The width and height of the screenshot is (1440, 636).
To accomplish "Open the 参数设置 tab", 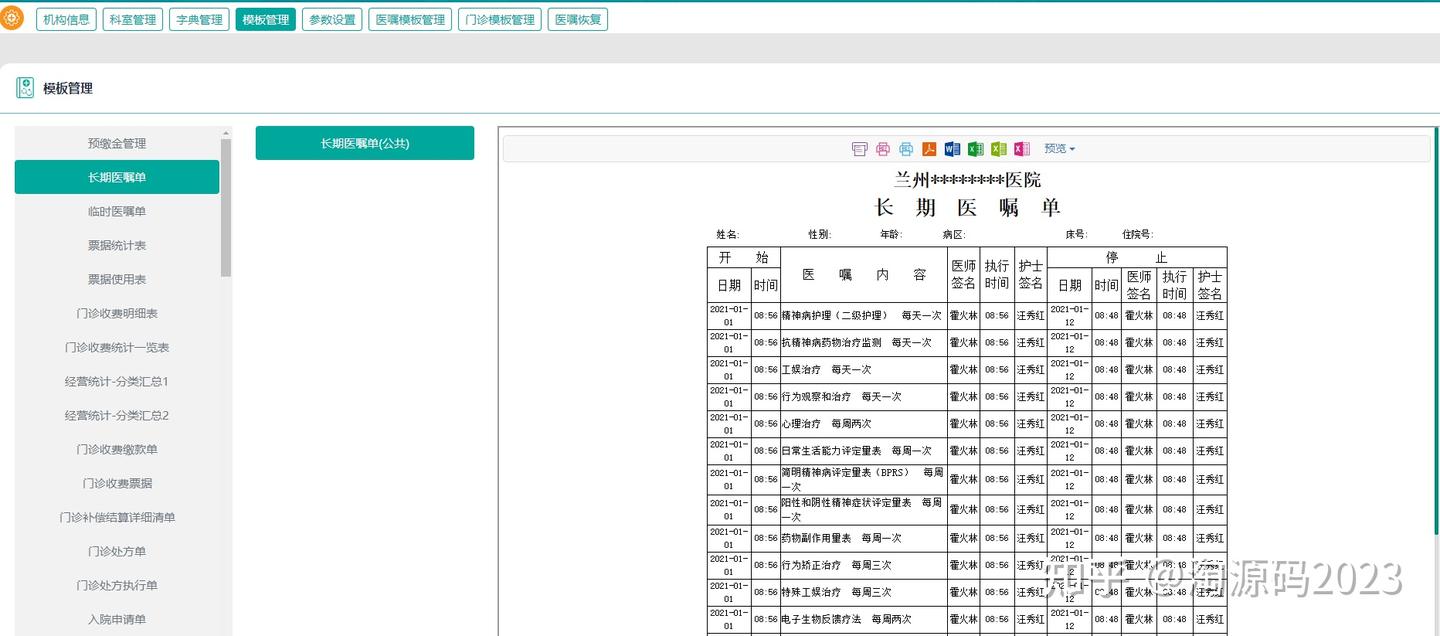I will click(x=332, y=19).
